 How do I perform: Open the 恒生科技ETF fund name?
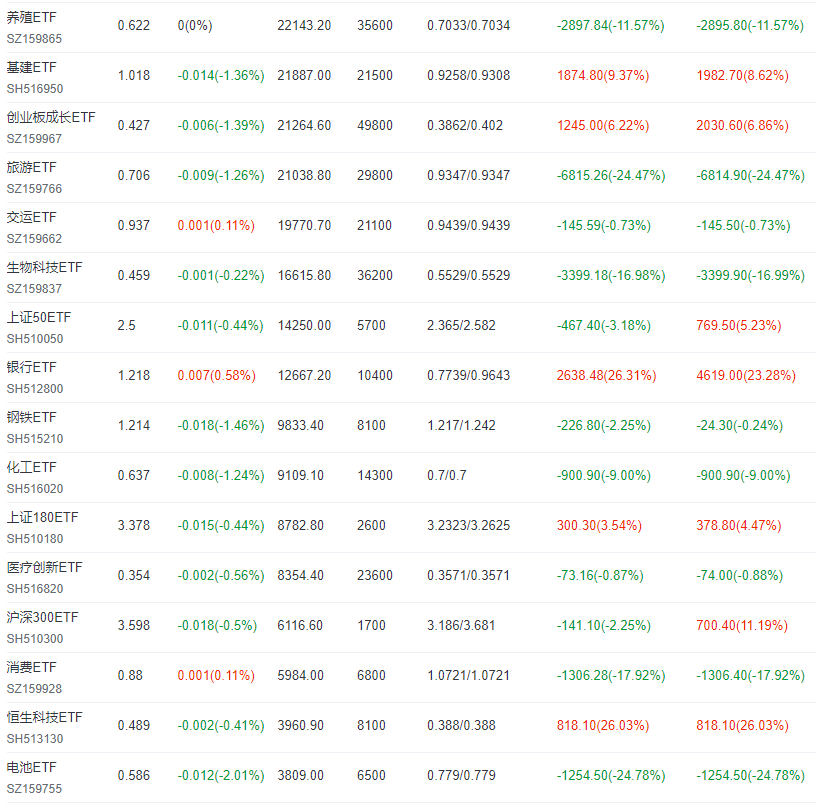[44, 717]
